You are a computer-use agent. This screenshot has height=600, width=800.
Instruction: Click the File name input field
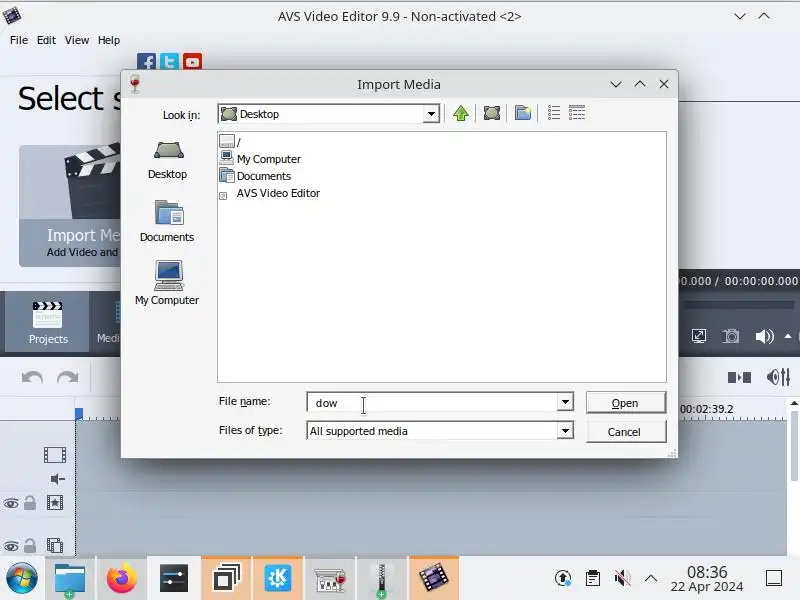click(432, 402)
